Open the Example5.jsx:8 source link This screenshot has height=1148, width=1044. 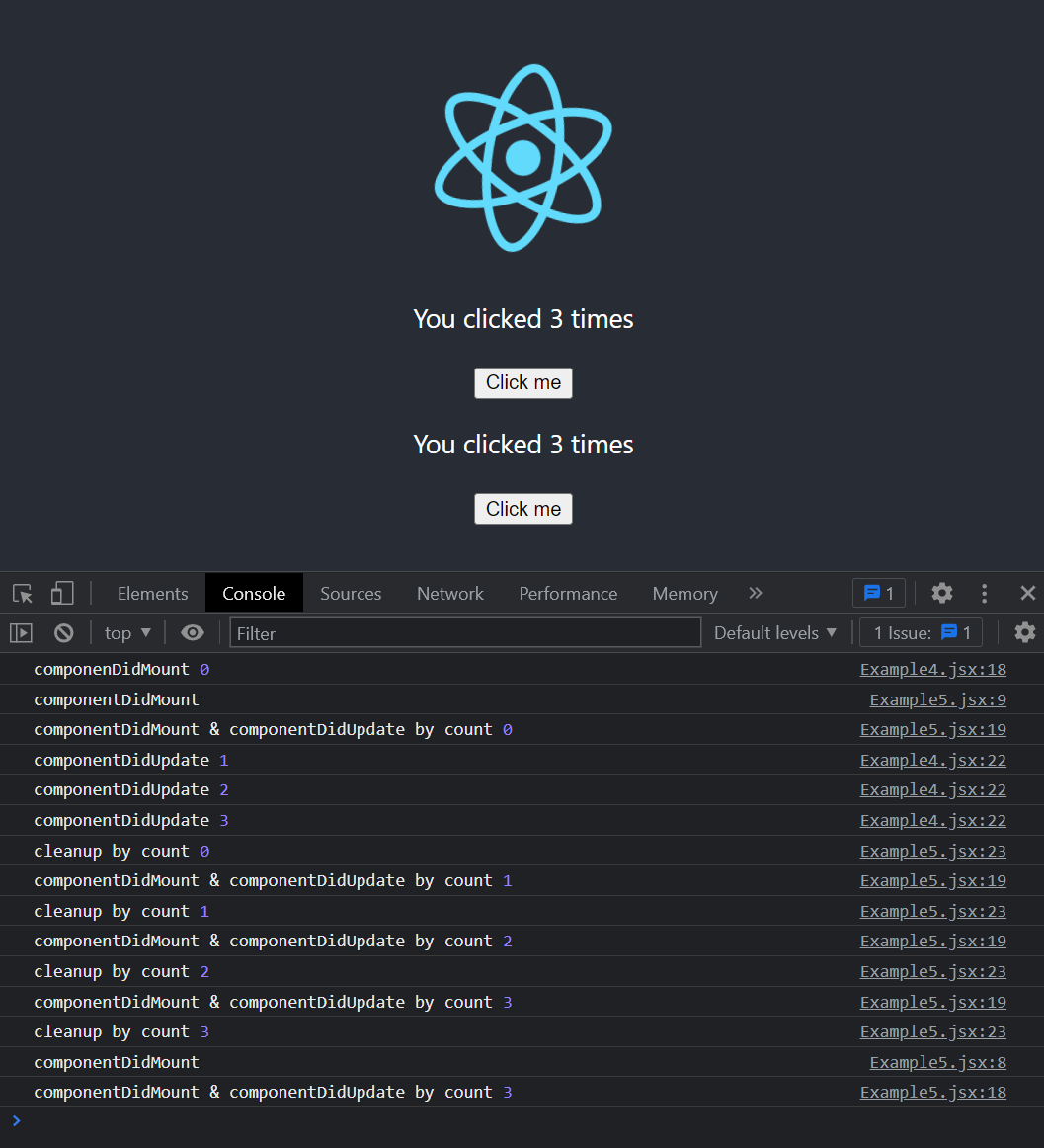point(938,1062)
